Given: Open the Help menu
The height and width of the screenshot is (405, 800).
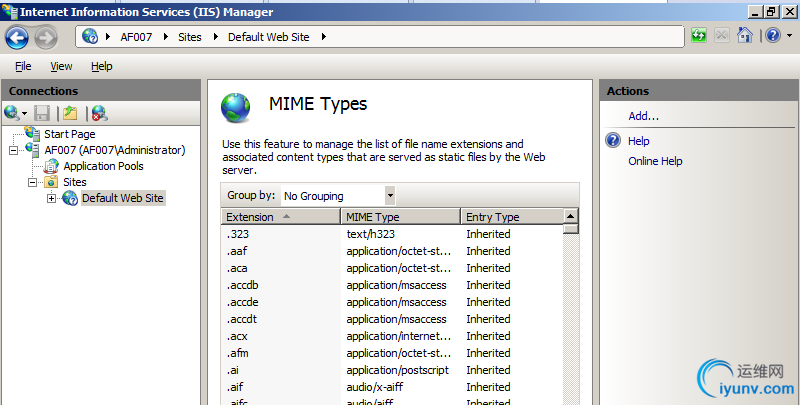Looking at the screenshot, I should (102, 66).
